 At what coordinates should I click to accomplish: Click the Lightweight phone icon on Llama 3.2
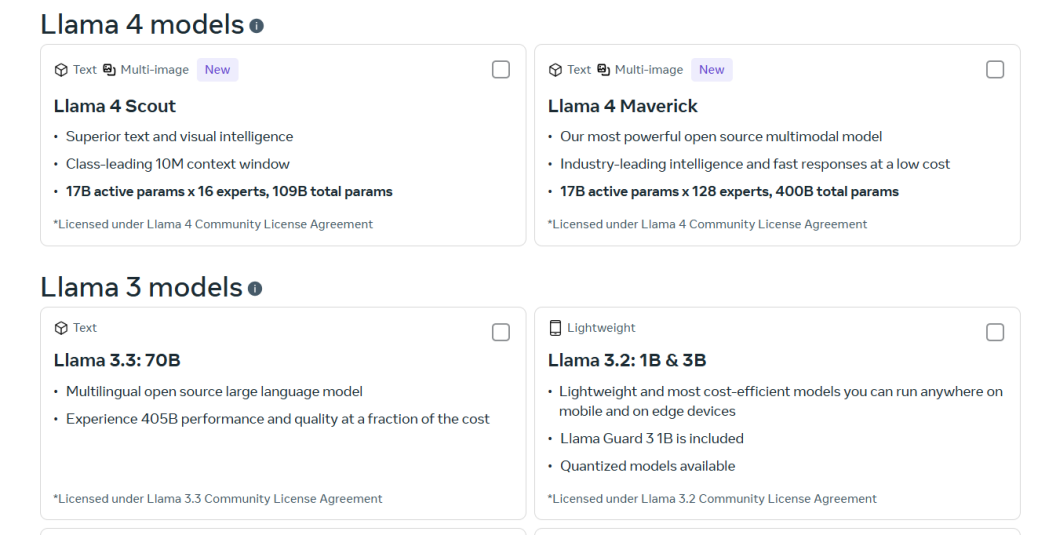[x=555, y=328]
